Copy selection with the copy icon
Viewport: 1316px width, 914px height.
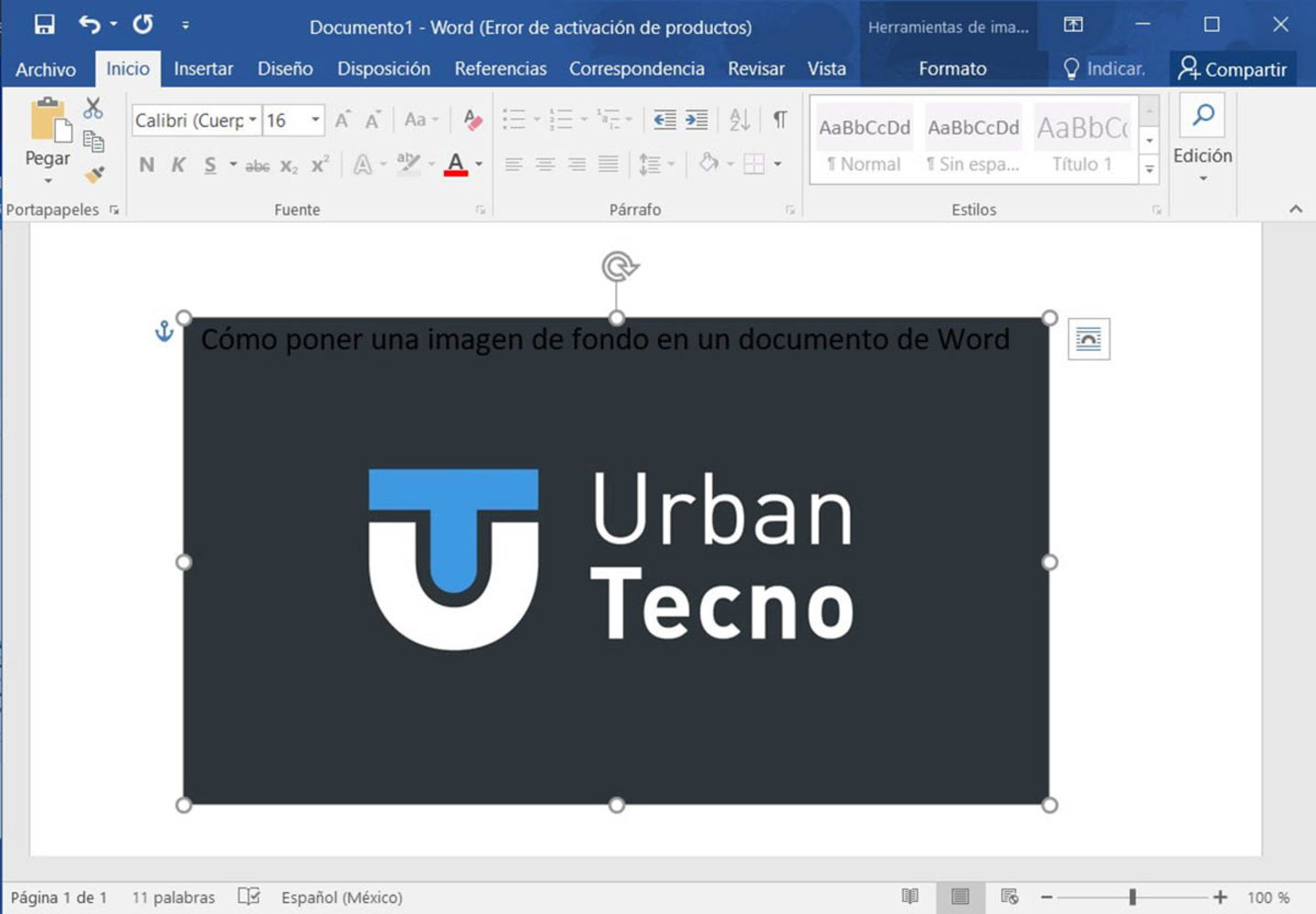coord(93,141)
